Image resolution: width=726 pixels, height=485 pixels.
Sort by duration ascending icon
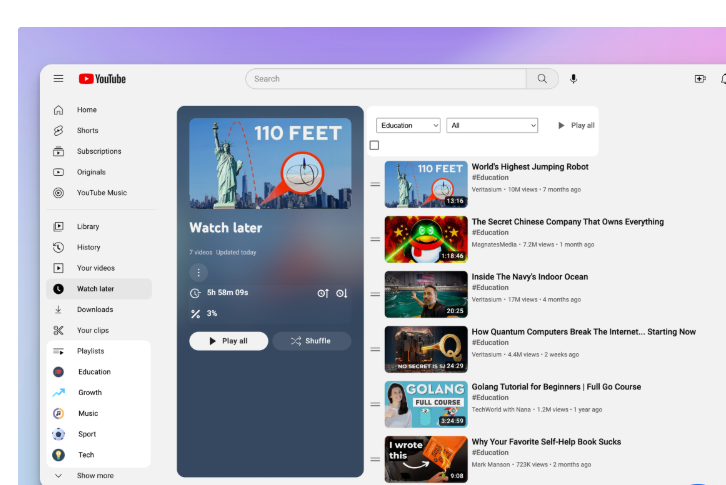(323, 293)
